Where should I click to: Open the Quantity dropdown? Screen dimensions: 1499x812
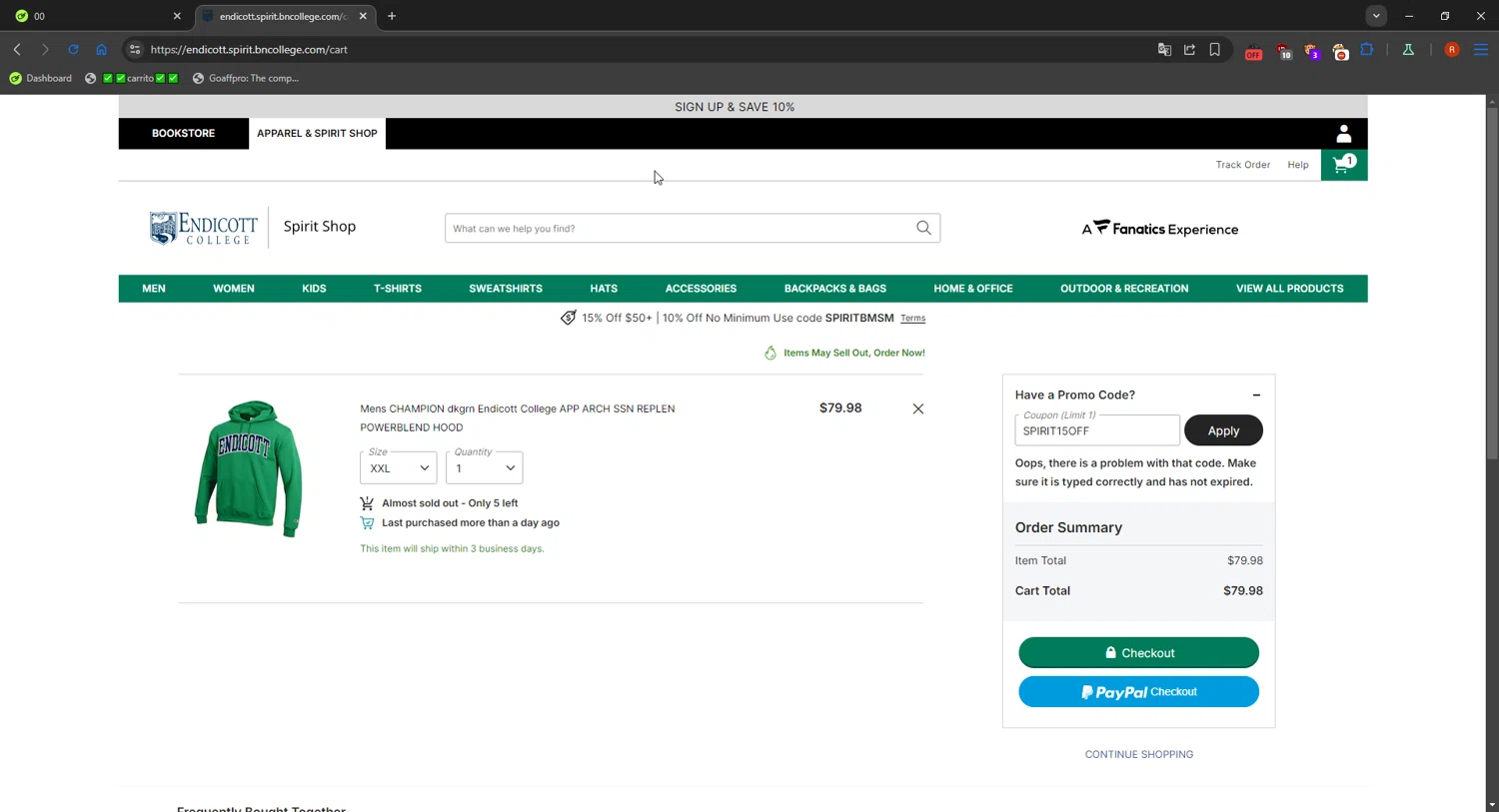[x=484, y=467]
